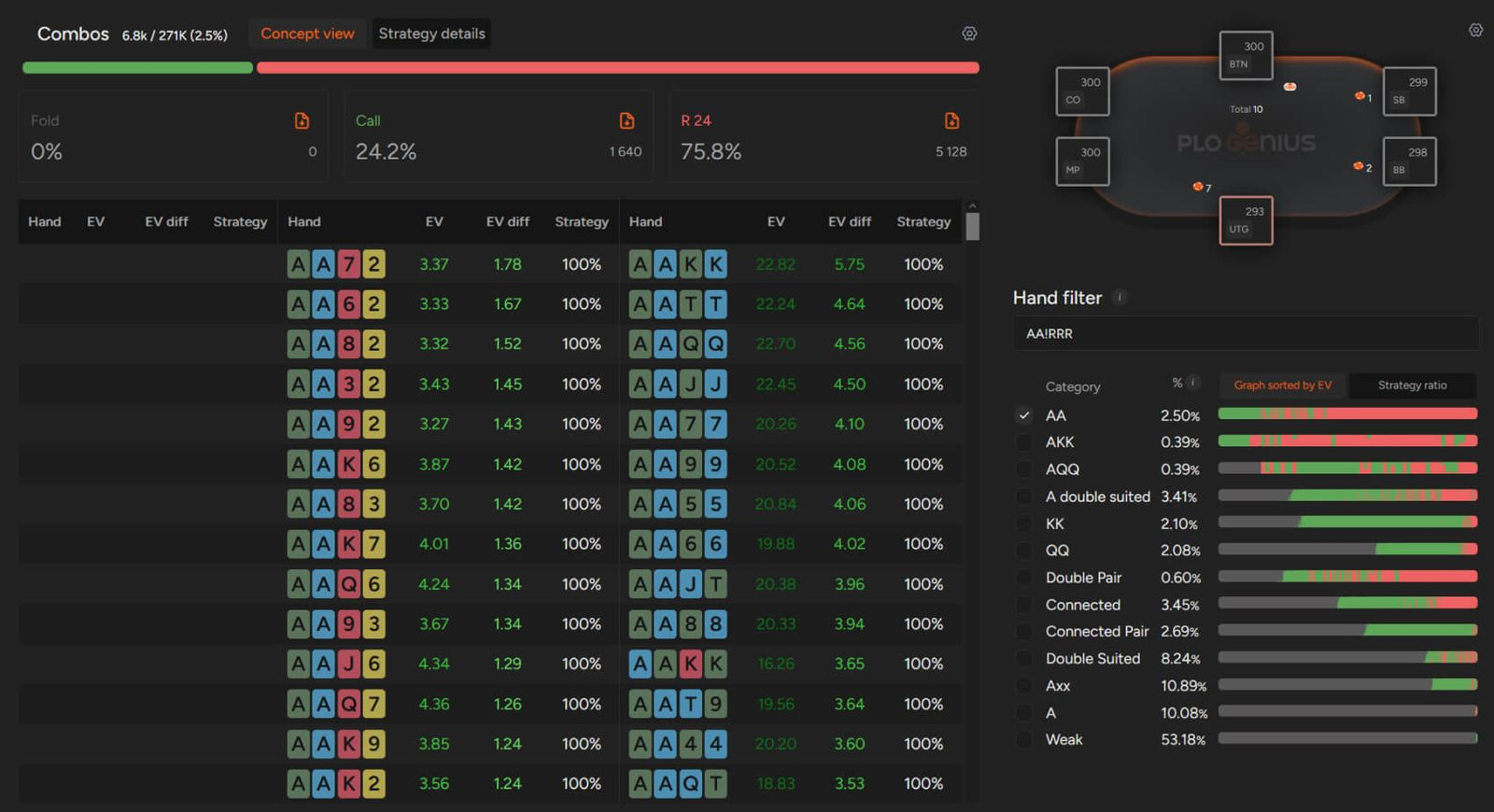
Task: Click the red raise portion of strategy bar
Action: click(x=617, y=68)
